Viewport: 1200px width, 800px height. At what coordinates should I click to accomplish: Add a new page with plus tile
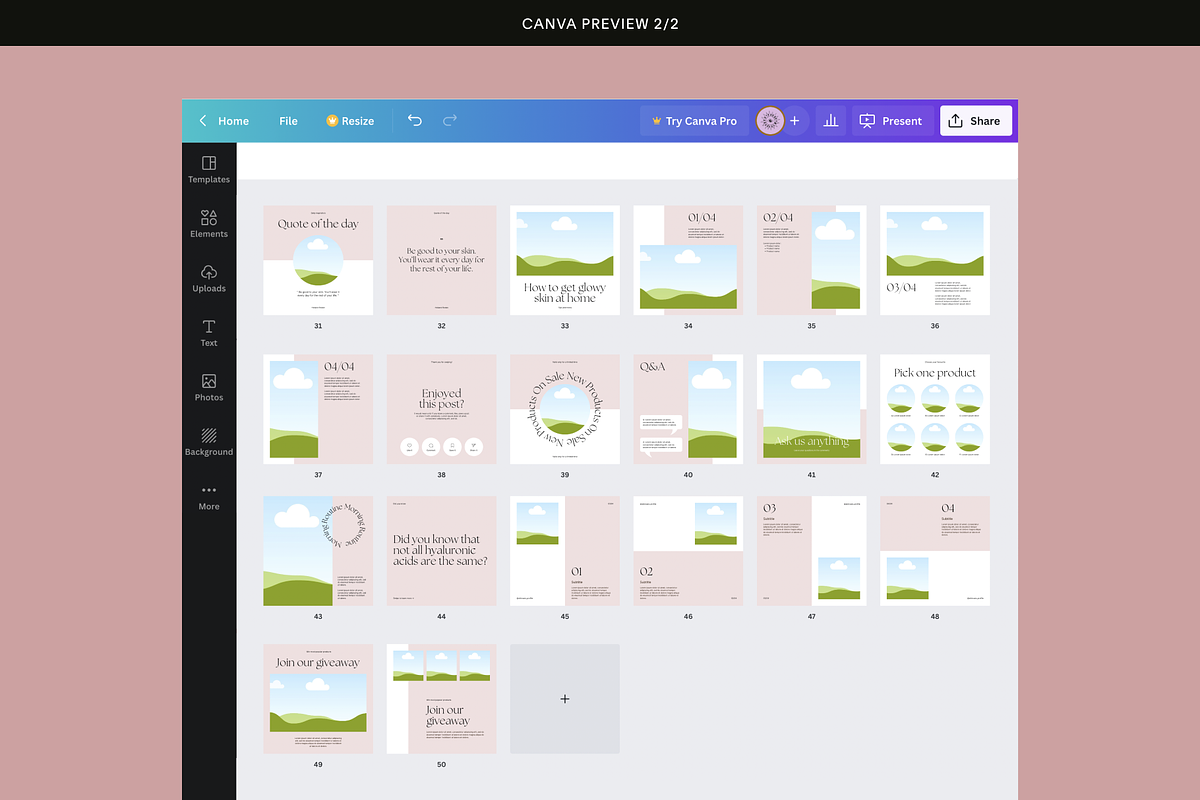point(565,699)
